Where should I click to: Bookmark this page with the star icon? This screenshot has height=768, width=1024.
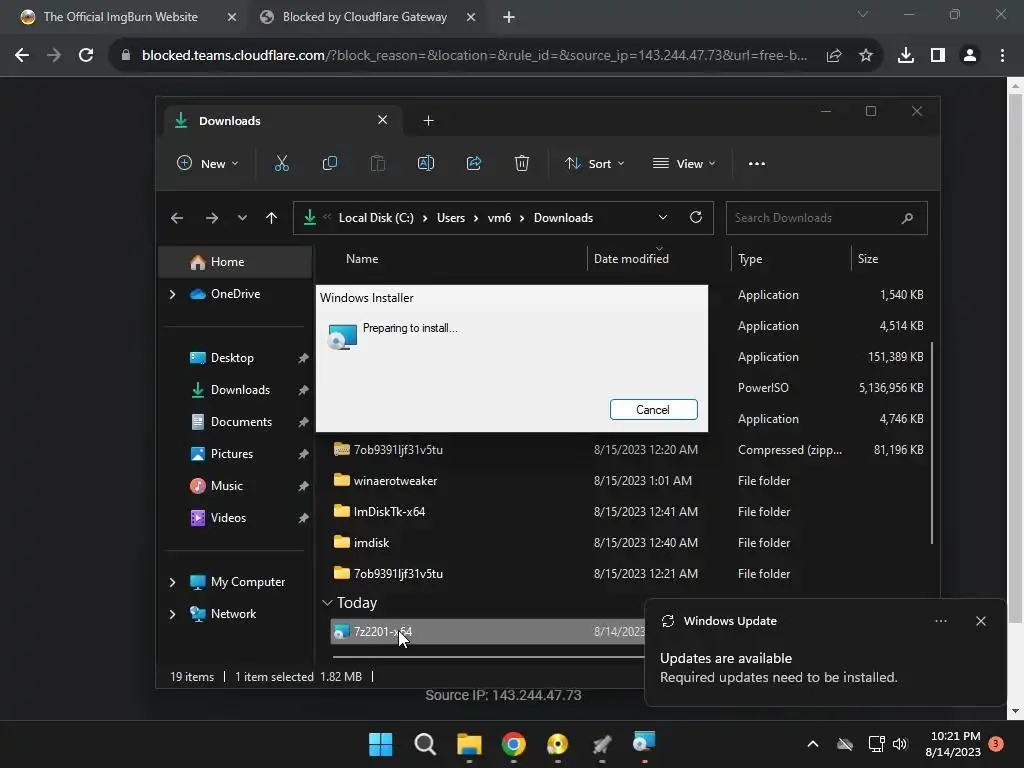(865, 56)
